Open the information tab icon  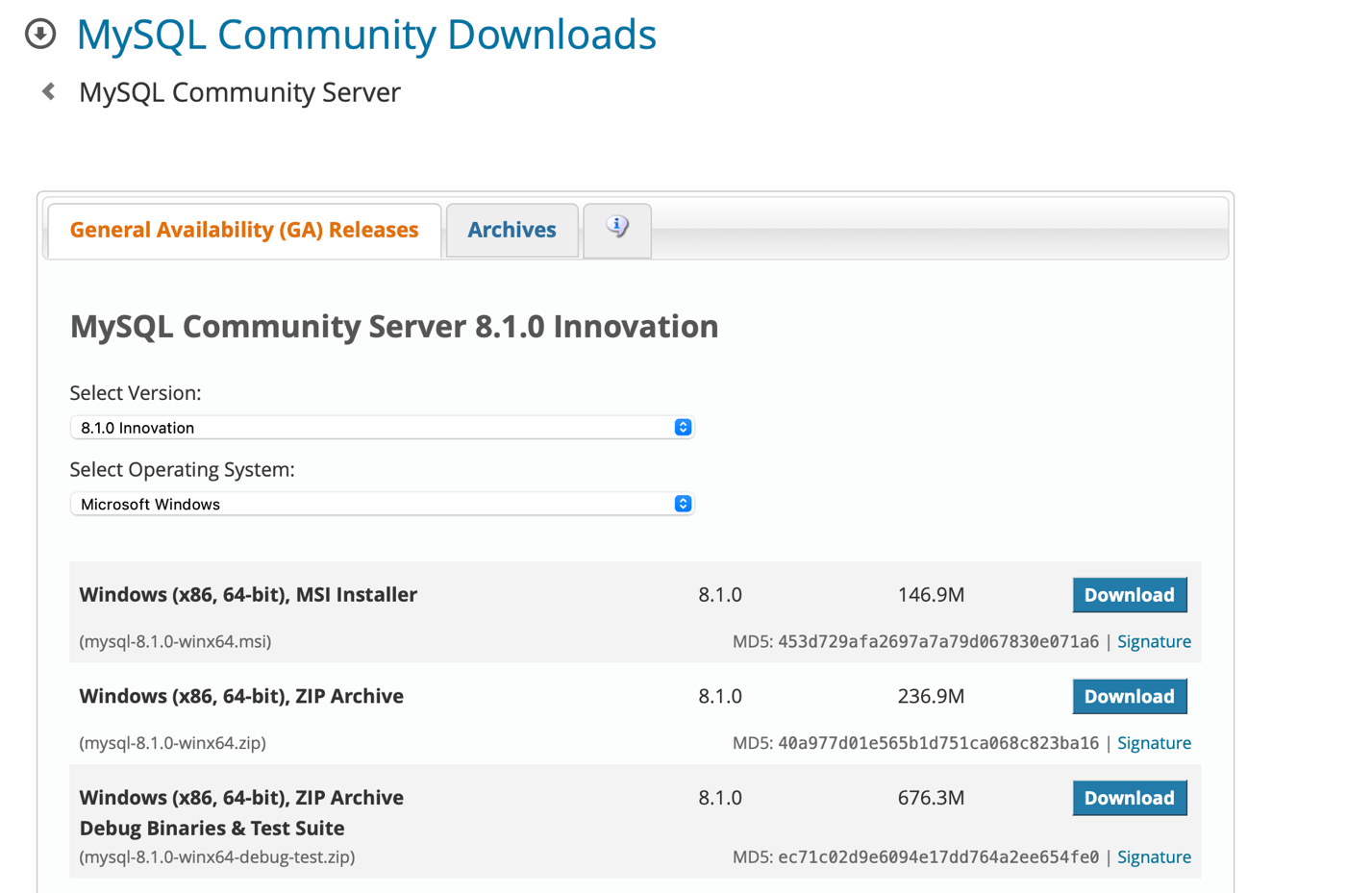pos(617,230)
